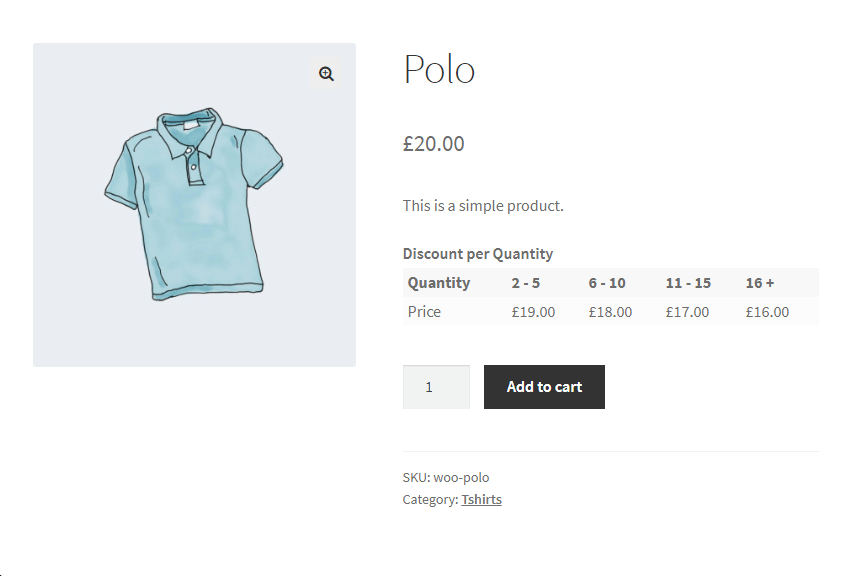Click the Discount per Quantity heading
Screen dimensions: 849x576
pos(478,254)
